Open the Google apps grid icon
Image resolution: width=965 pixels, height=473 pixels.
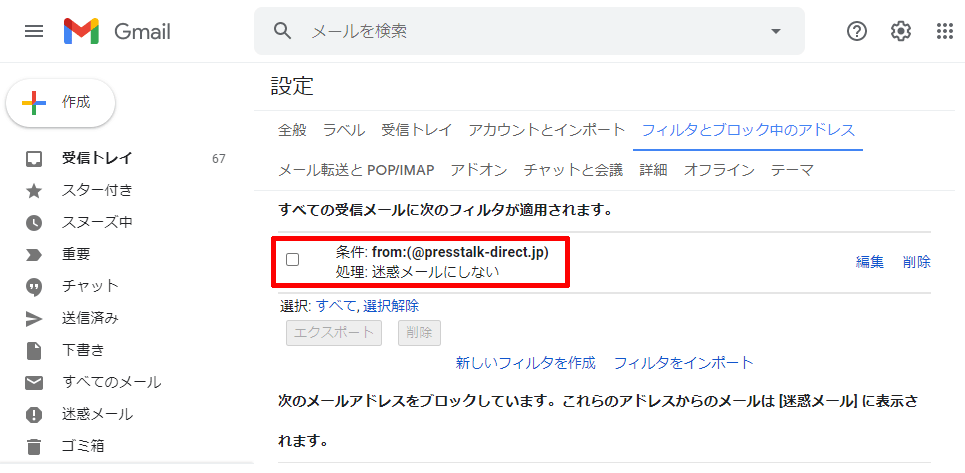coord(945,31)
